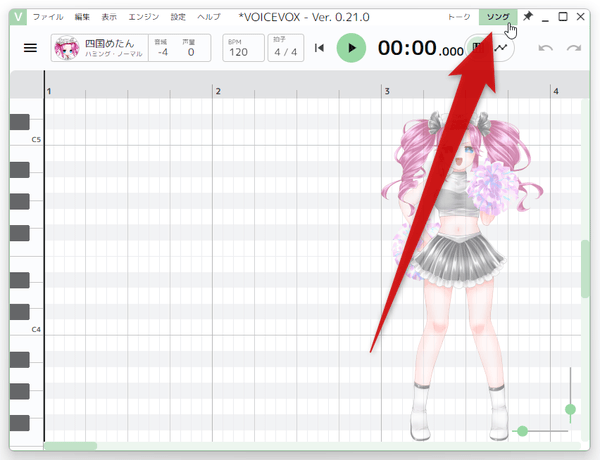Click measure 4 on the ruler

(556, 91)
